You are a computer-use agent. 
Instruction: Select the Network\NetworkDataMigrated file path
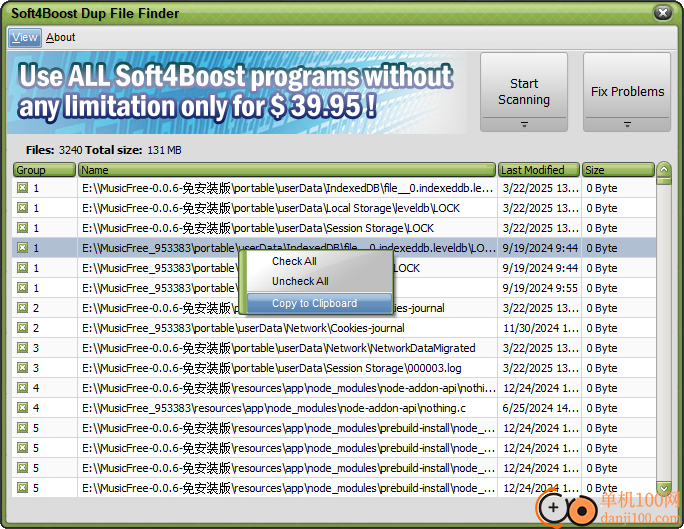pyautogui.click(x=278, y=348)
